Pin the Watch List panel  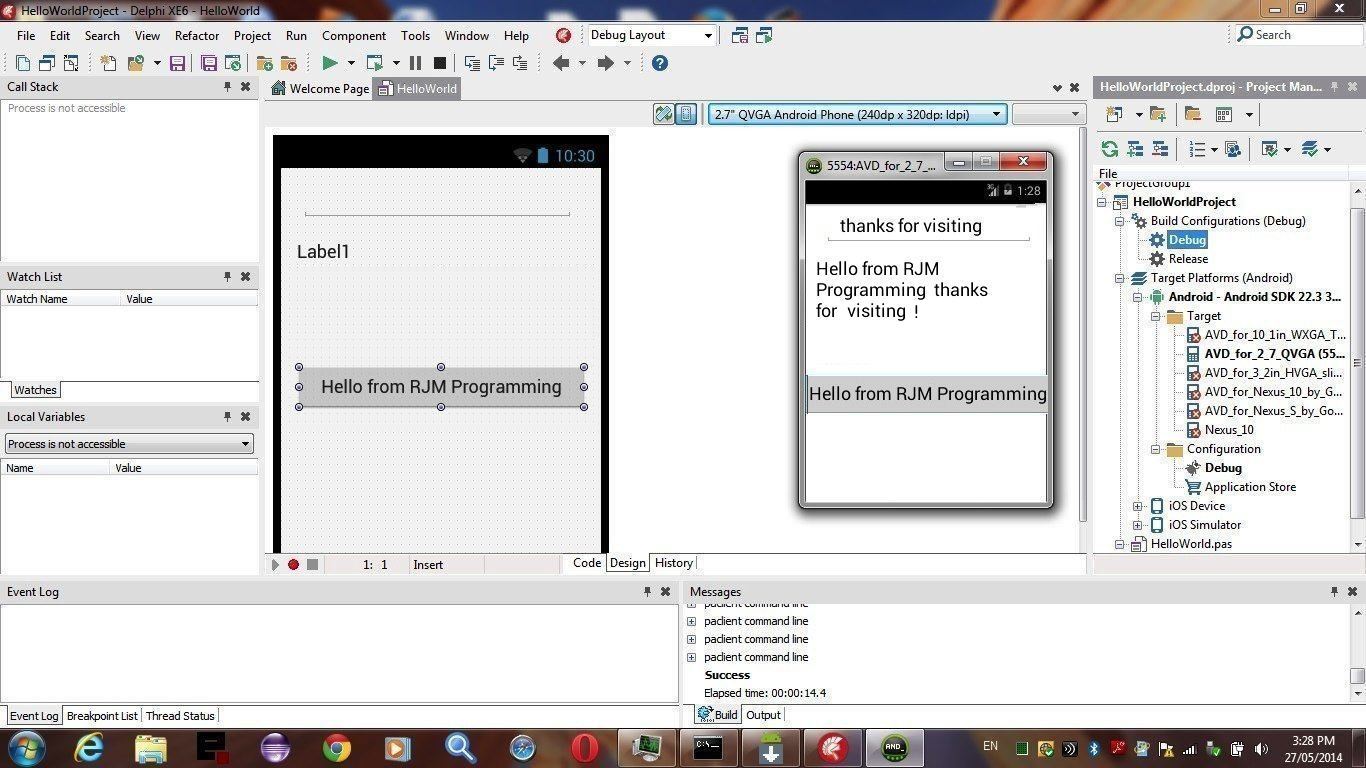pos(227,277)
